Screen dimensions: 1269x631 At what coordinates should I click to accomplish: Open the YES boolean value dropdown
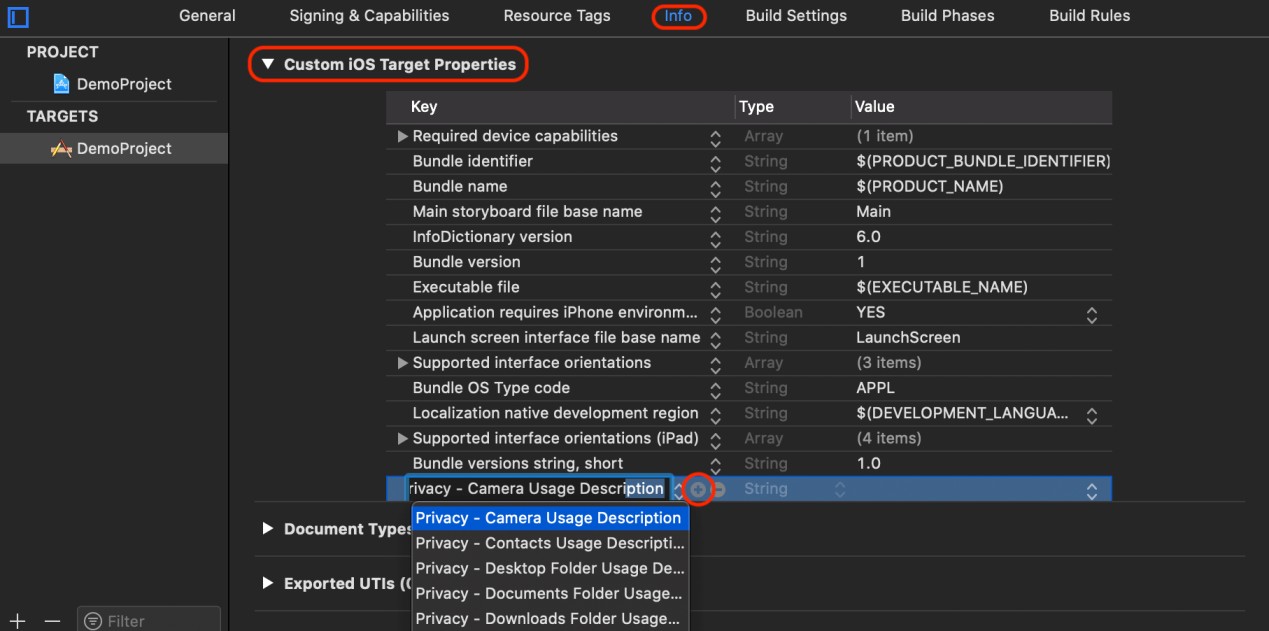click(1091, 313)
